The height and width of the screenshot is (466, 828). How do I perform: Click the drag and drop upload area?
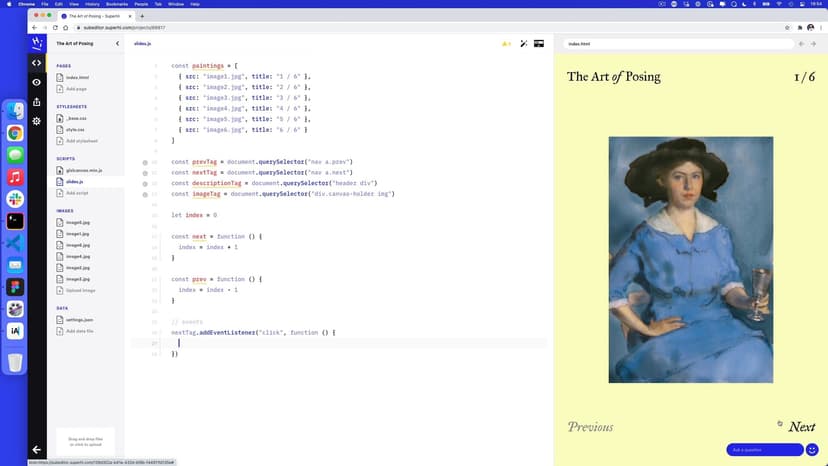(85, 440)
